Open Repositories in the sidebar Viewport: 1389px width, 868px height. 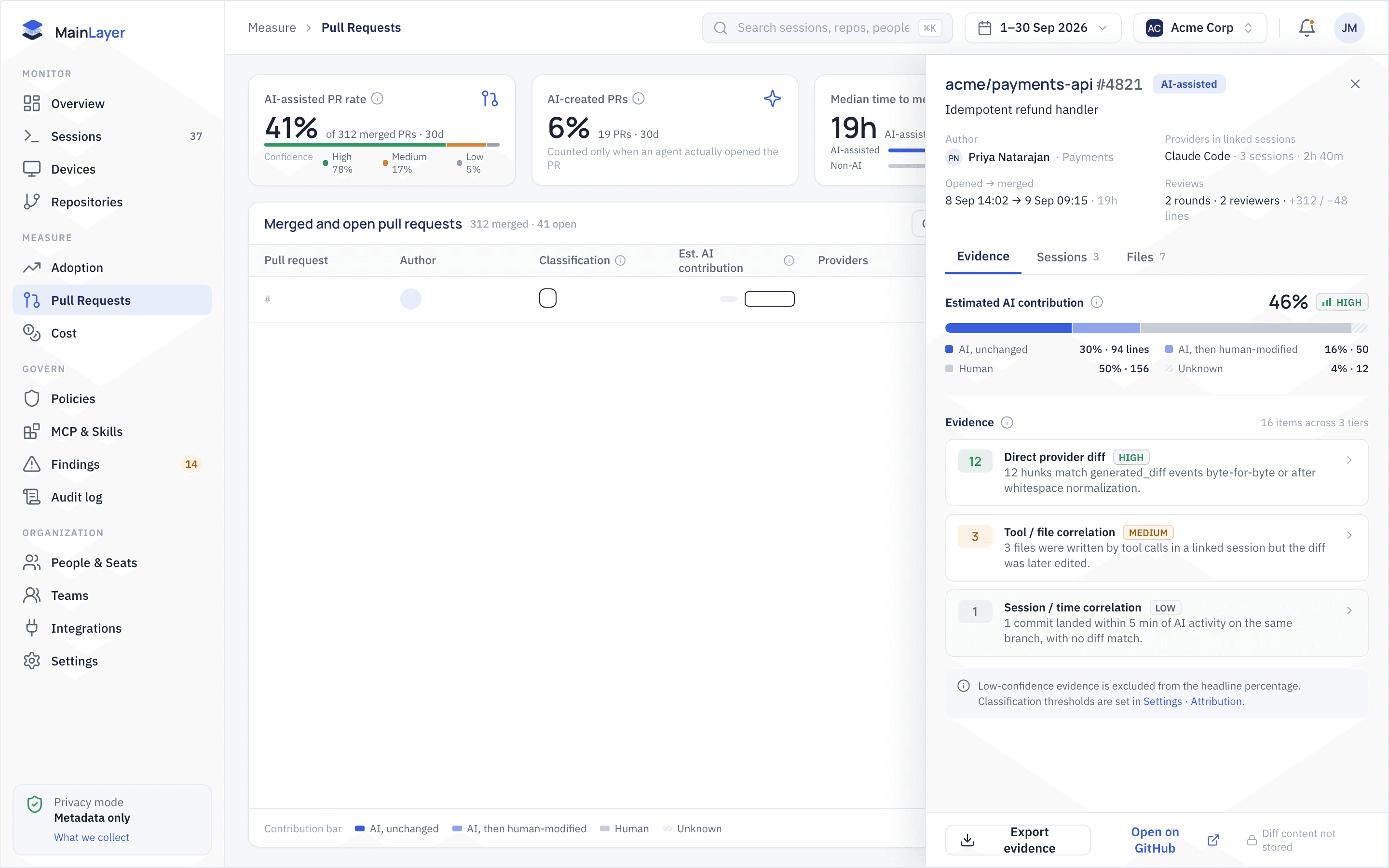[112, 202]
